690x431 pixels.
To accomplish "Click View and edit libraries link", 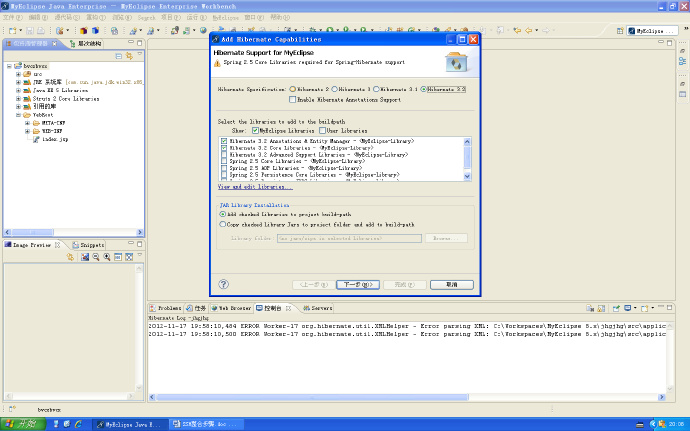I will click(255, 187).
